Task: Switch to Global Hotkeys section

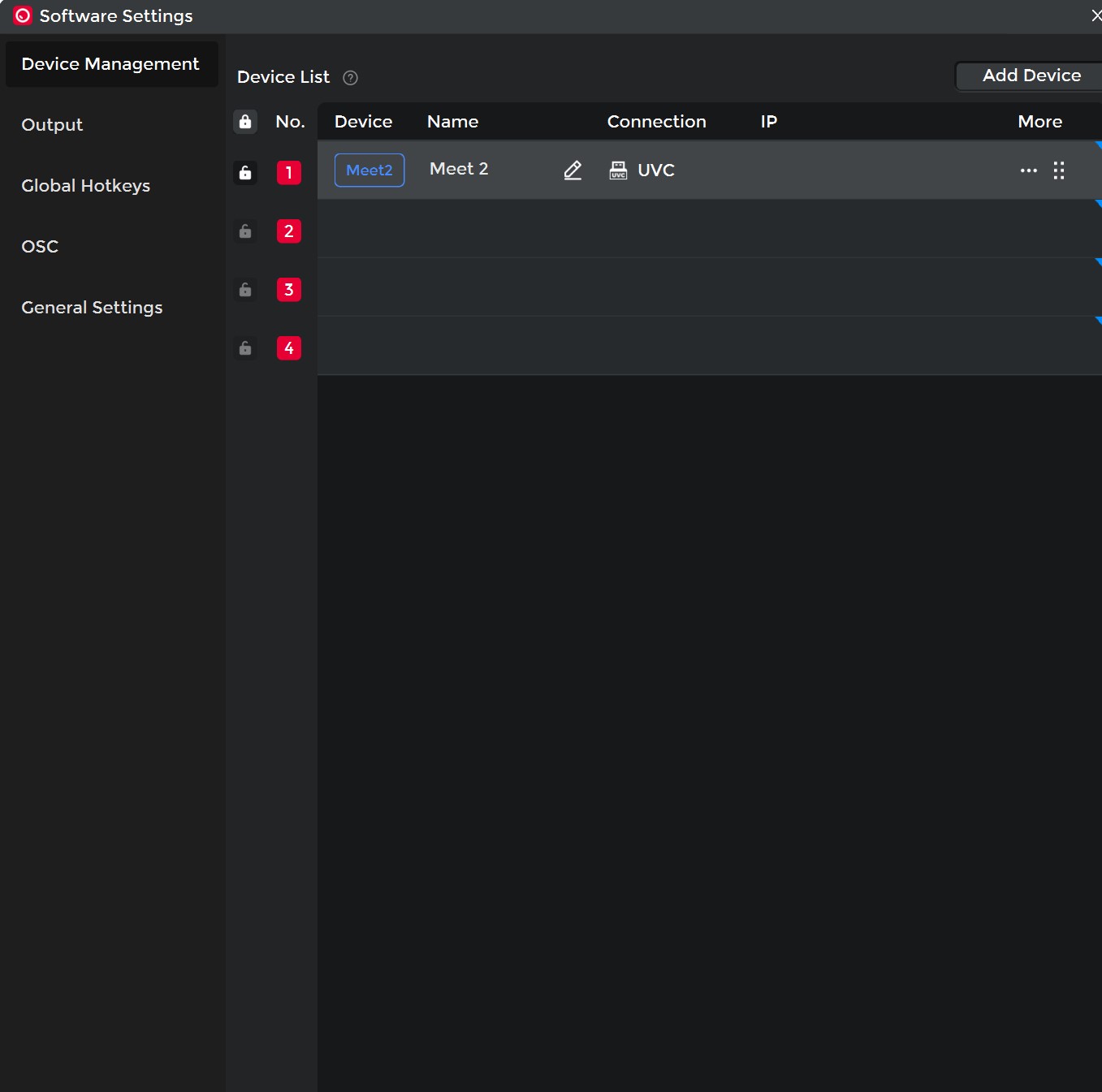Action: (85, 186)
